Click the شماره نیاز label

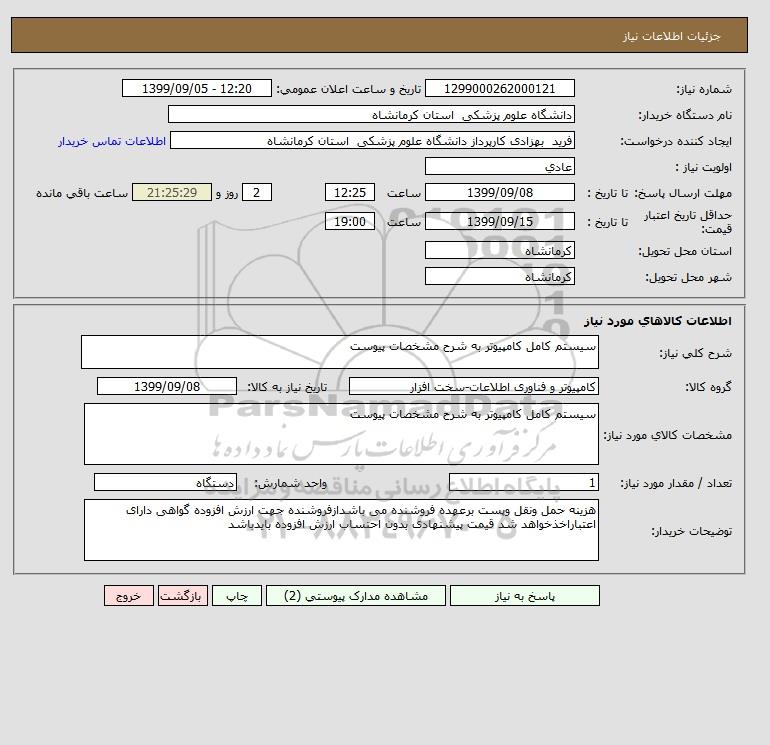point(704,89)
